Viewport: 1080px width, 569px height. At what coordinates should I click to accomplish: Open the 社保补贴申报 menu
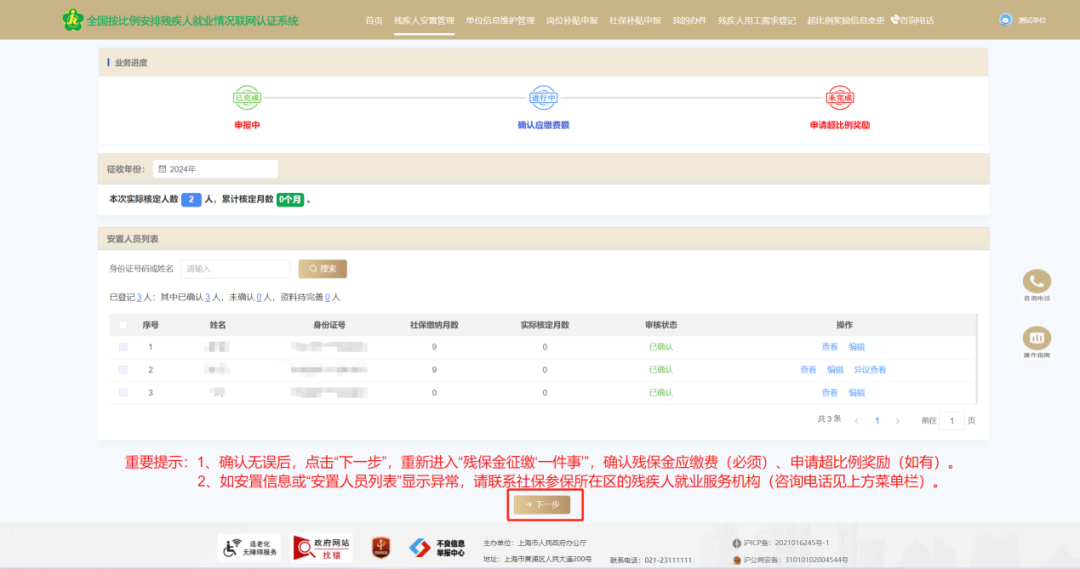(x=635, y=21)
